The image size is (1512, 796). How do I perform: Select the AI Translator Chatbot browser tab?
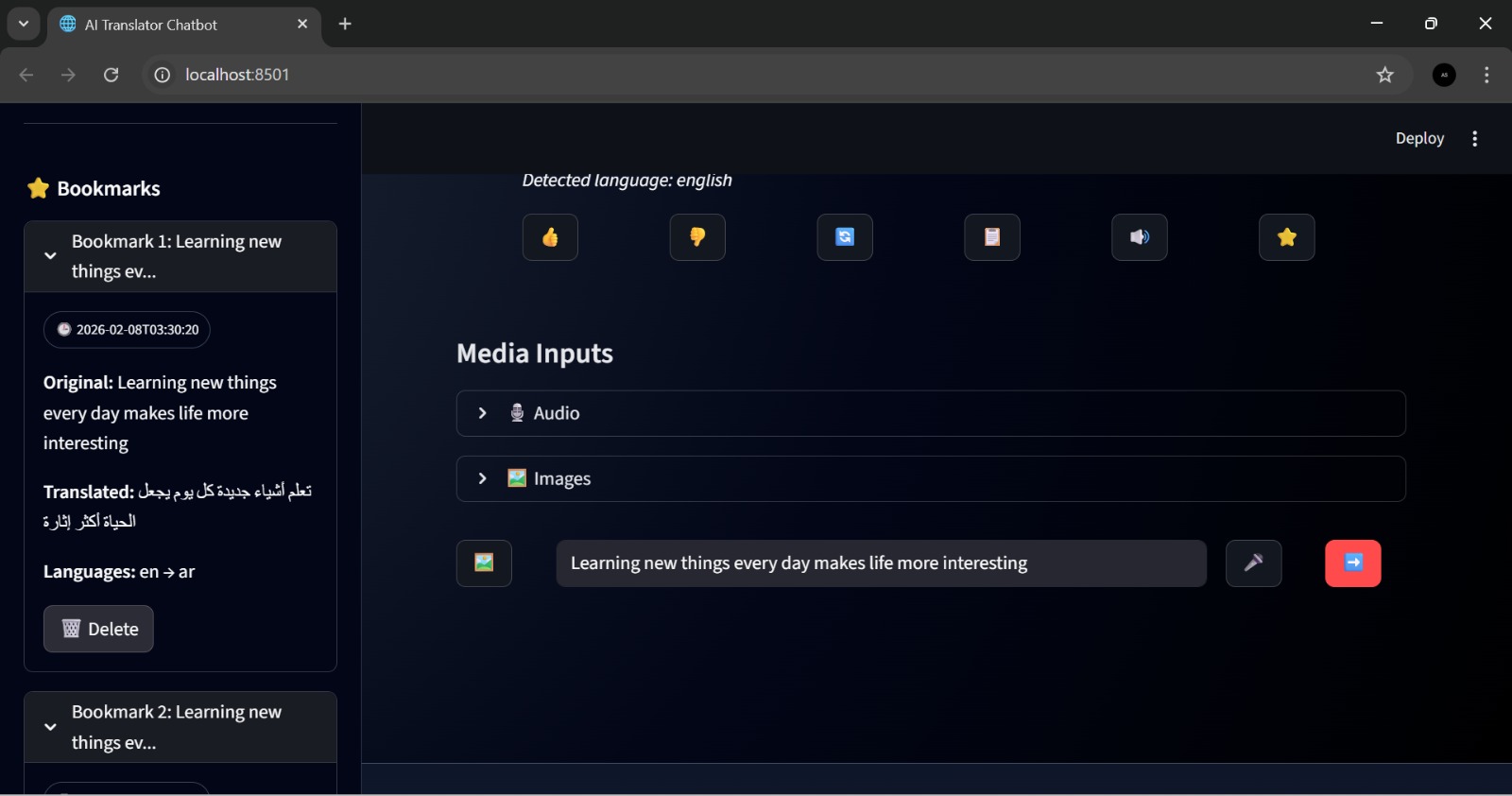[184, 25]
